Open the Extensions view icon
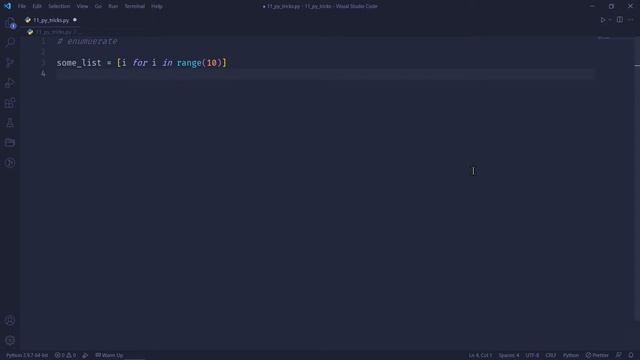Viewport: 640px width, 360px height. pyautogui.click(x=10, y=103)
